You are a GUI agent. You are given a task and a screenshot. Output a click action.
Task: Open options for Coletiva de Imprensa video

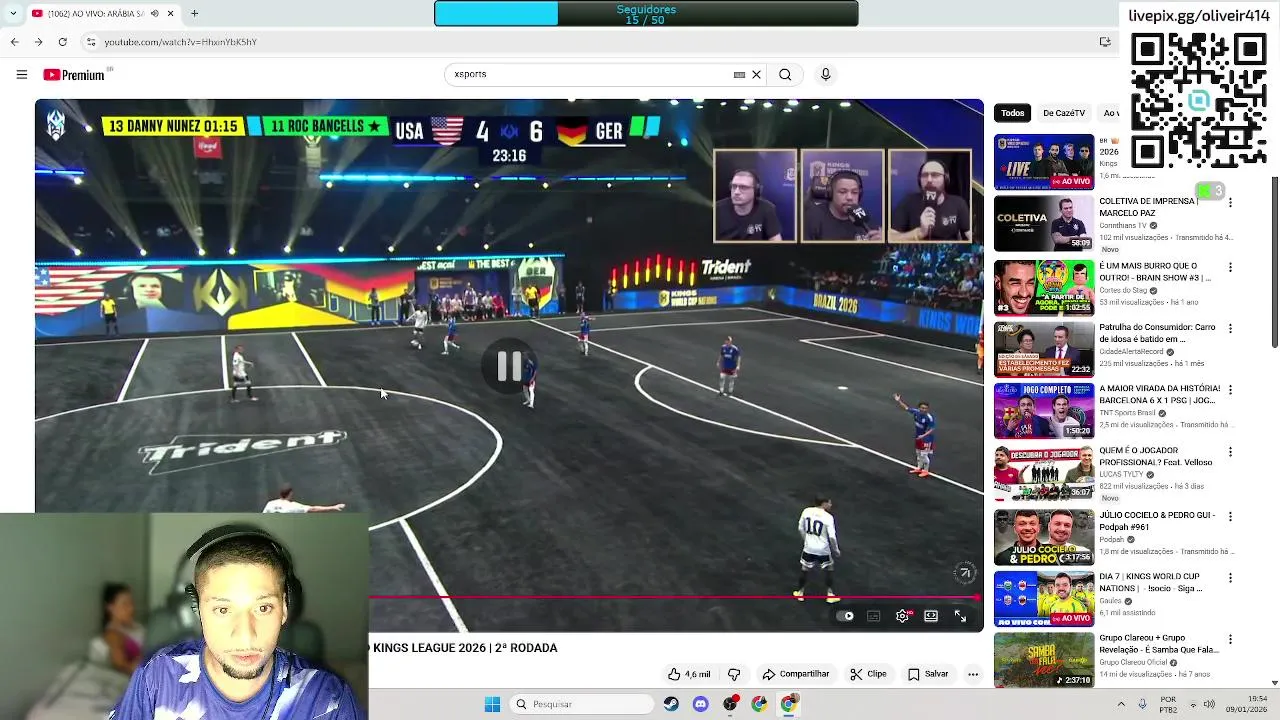(x=1230, y=203)
